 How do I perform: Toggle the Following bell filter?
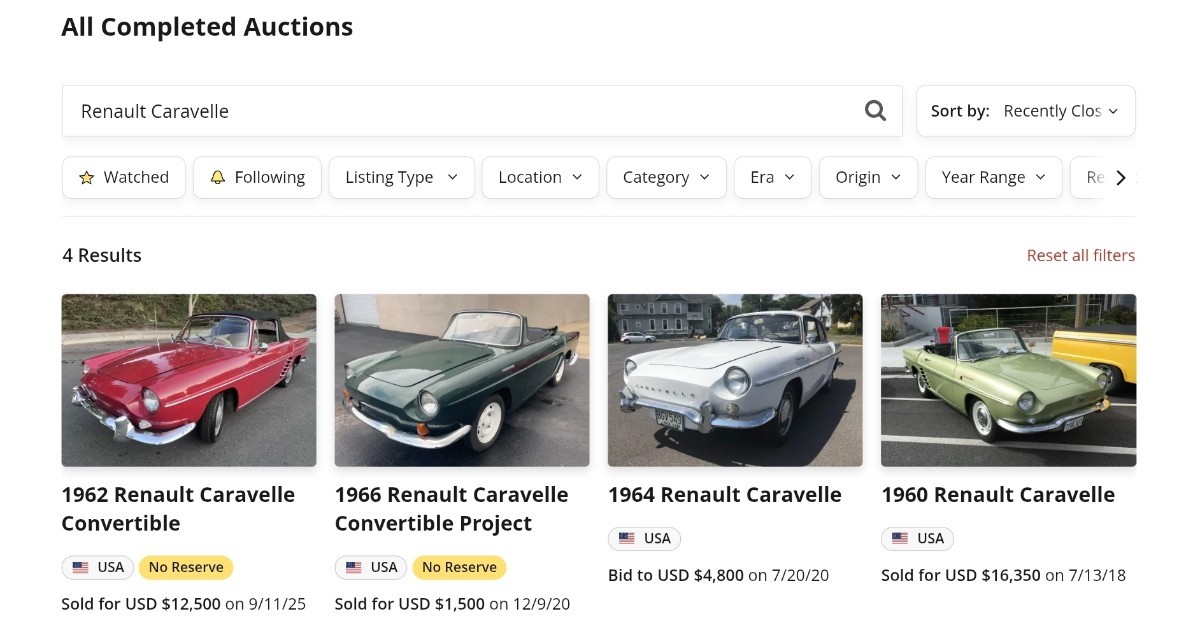coord(257,177)
